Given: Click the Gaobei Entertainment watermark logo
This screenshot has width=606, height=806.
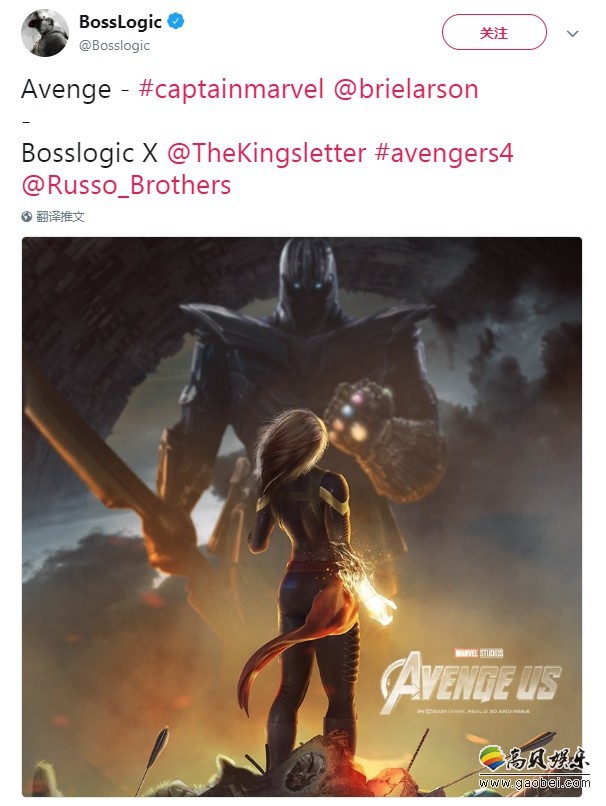Looking at the screenshot, I should point(535,760).
